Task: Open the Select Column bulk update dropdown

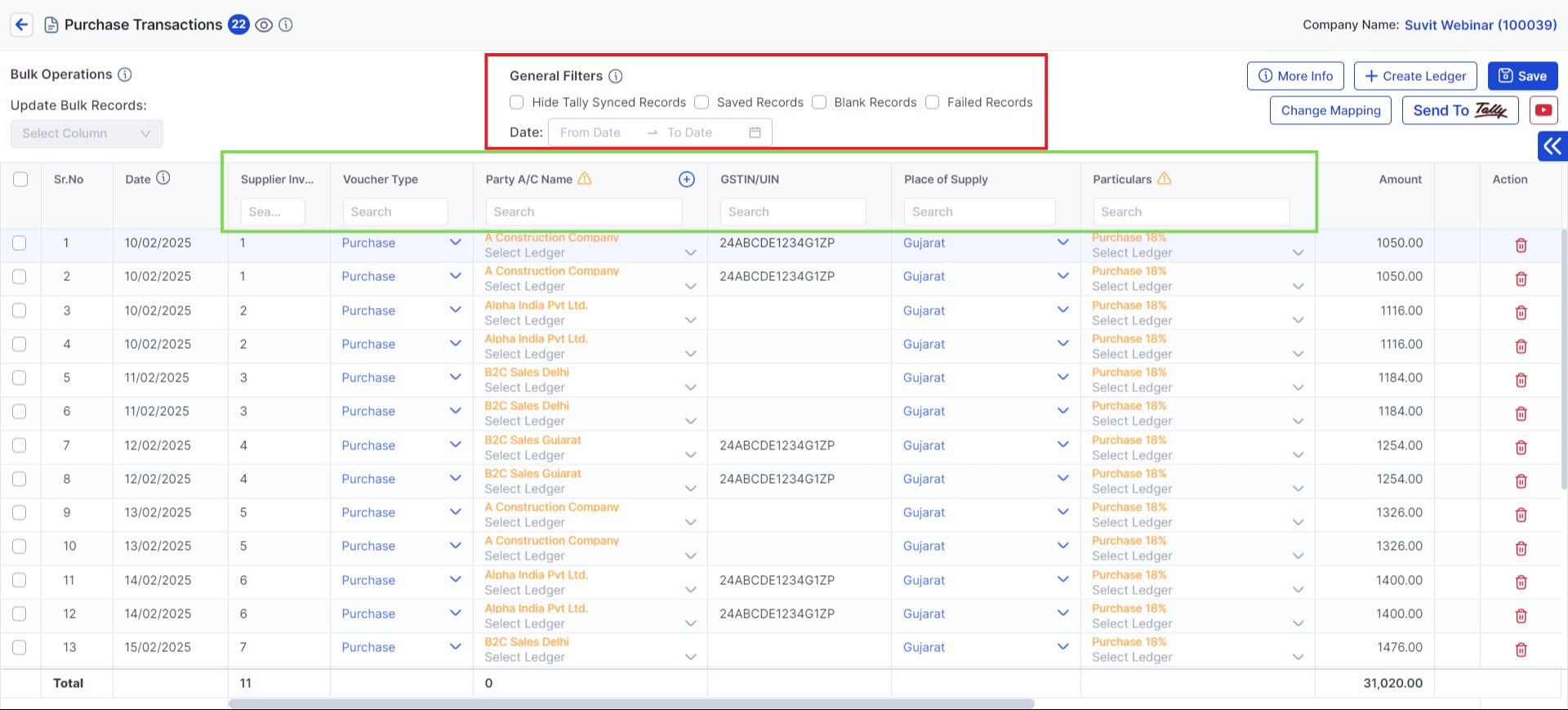Action: click(87, 134)
